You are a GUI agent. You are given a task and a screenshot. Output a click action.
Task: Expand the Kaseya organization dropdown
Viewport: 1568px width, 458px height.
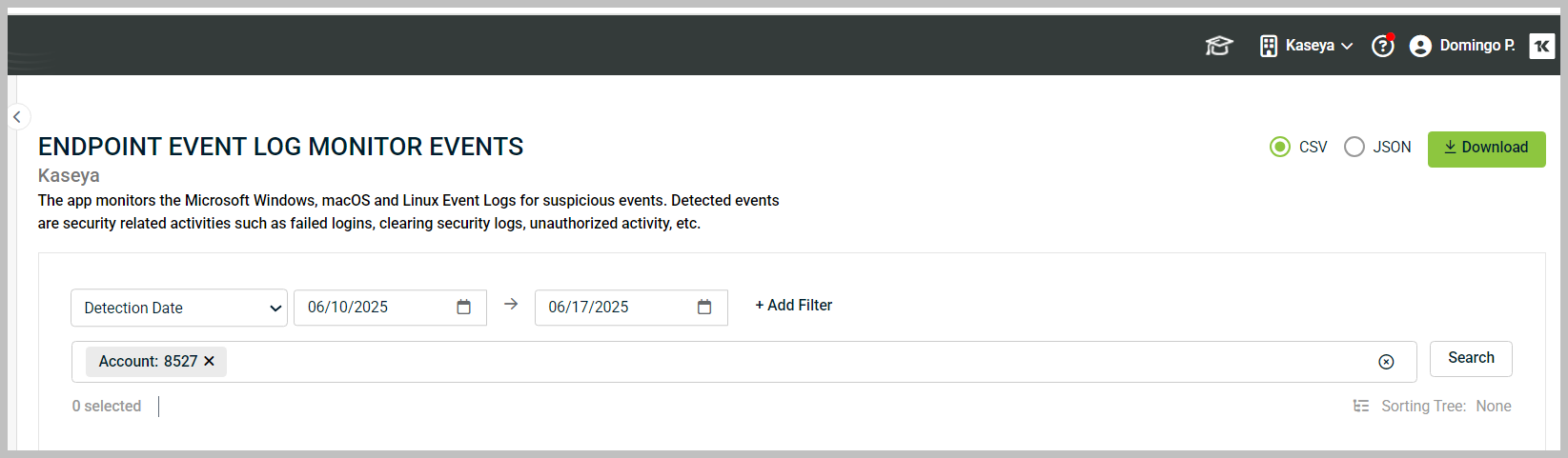(x=1347, y=46)
